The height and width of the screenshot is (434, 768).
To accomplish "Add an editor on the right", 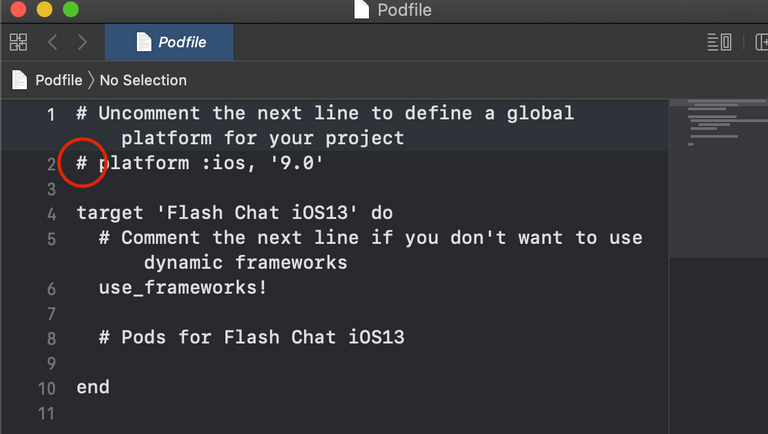I will 762,42.
